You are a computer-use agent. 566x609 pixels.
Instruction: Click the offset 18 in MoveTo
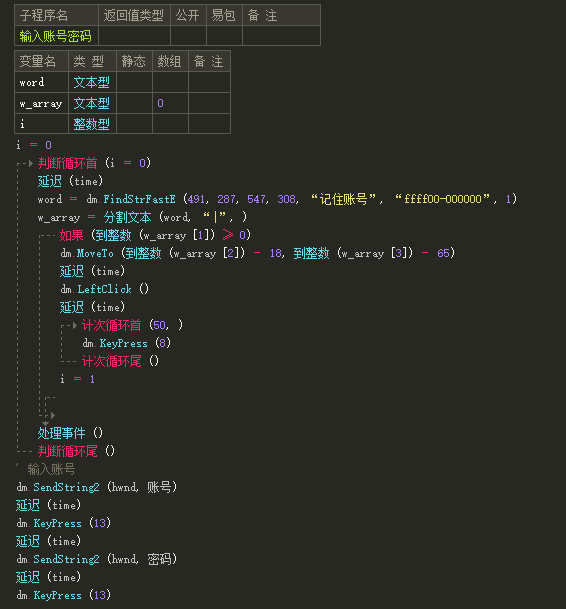click(x=275, y=254)
